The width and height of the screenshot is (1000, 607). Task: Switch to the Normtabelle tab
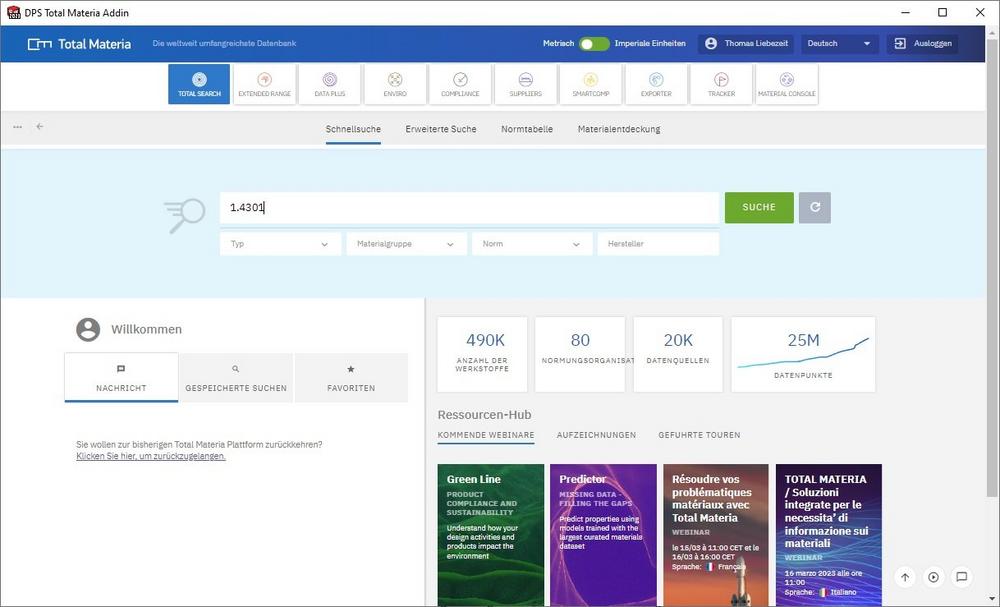point(527,129)
